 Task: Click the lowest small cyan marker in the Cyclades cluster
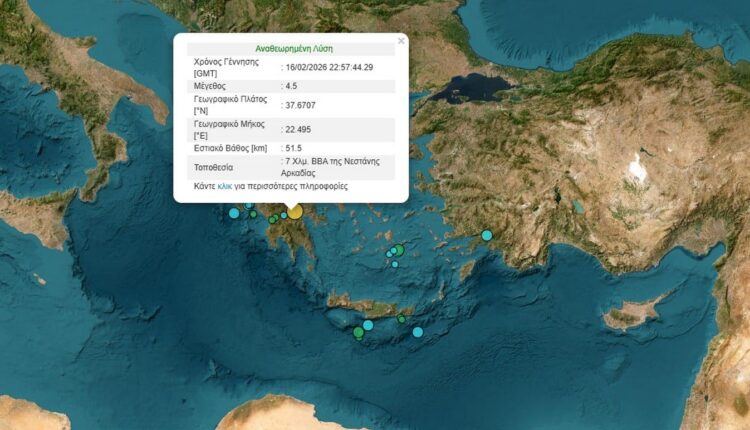(x=395, y=264)
